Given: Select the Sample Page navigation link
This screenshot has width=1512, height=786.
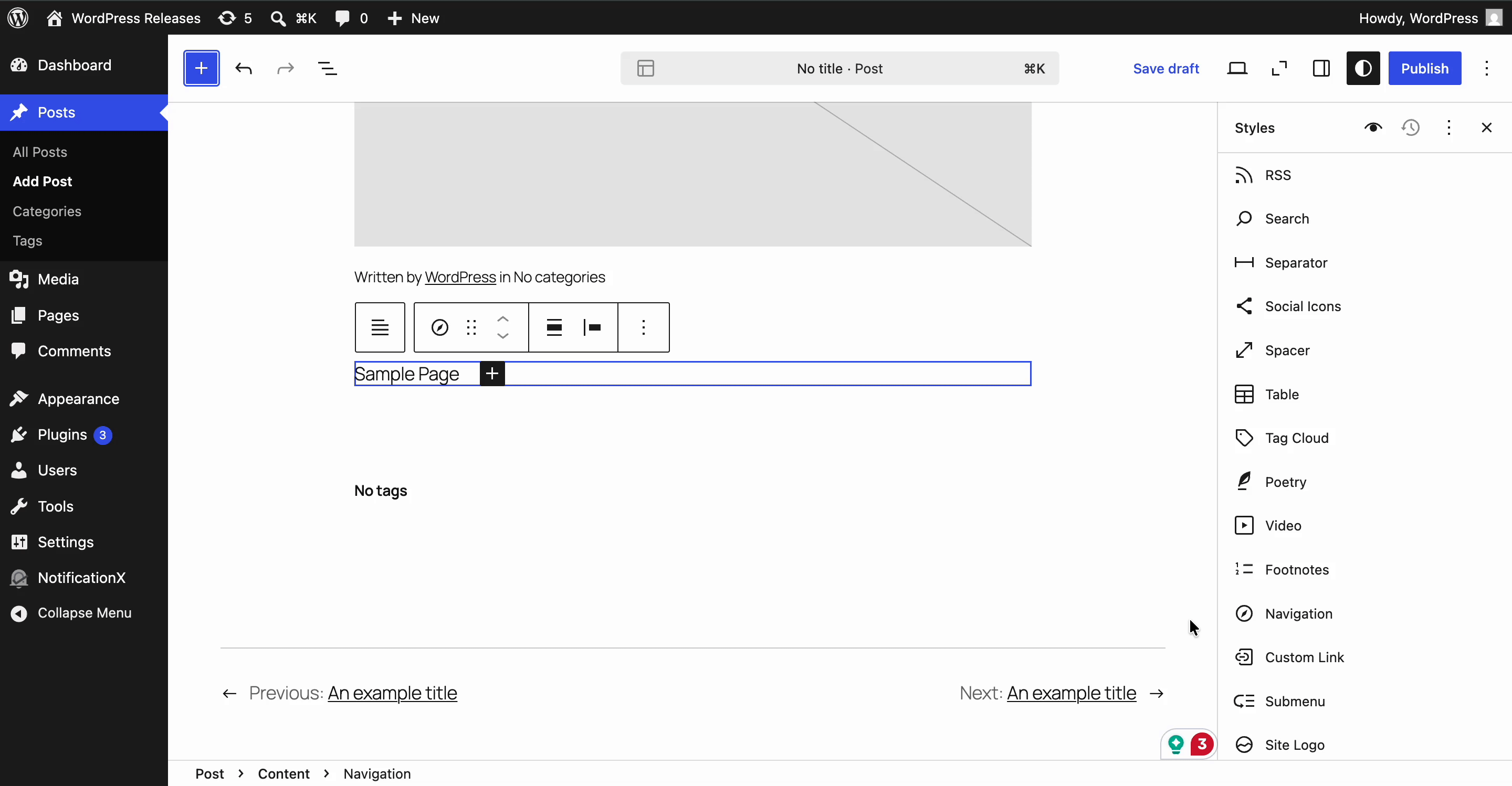Looking at the screenshot, I should pos(407,374).
